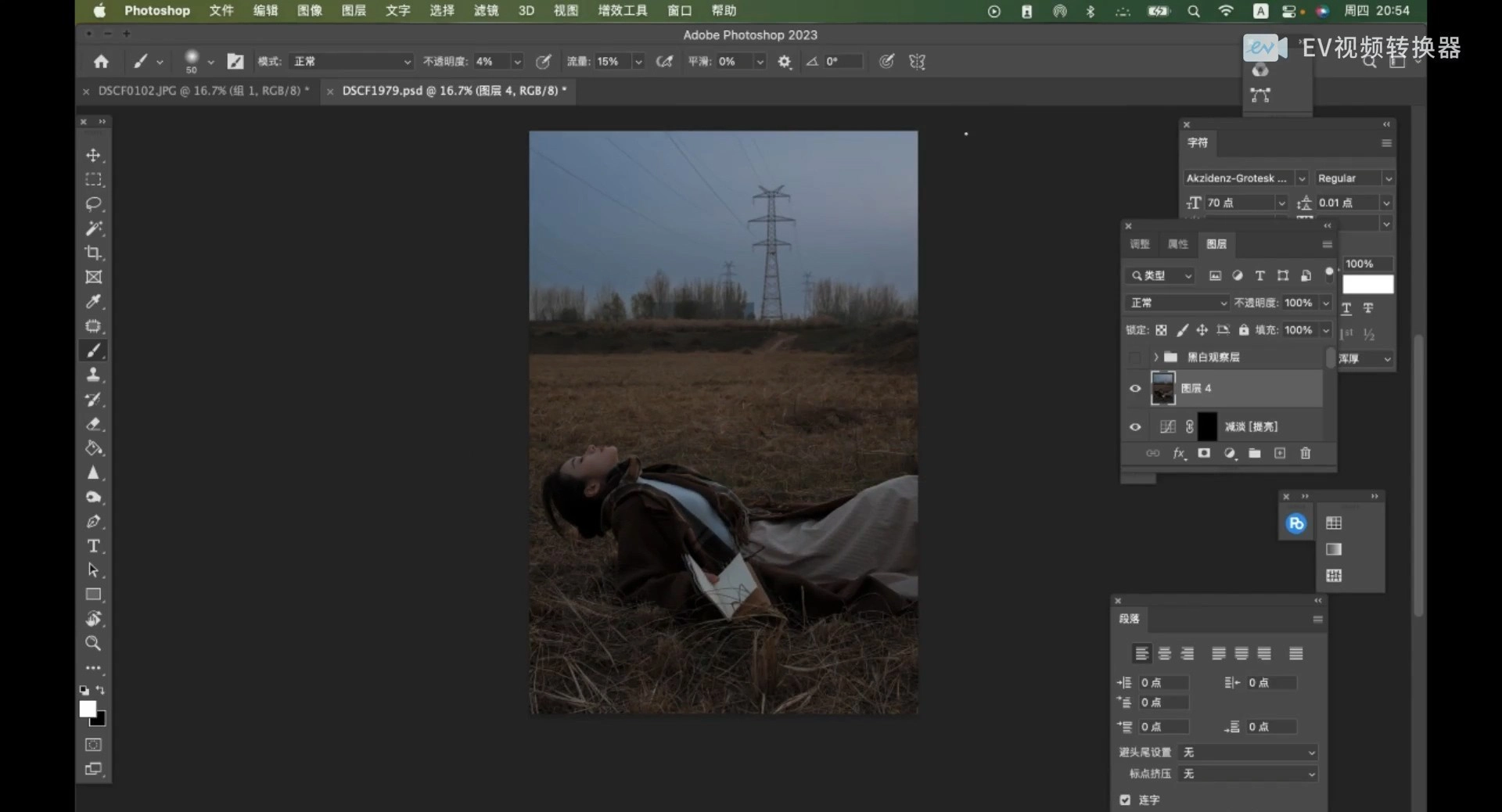Show the 黑白观察层 group visibility

click(1135, 357)
